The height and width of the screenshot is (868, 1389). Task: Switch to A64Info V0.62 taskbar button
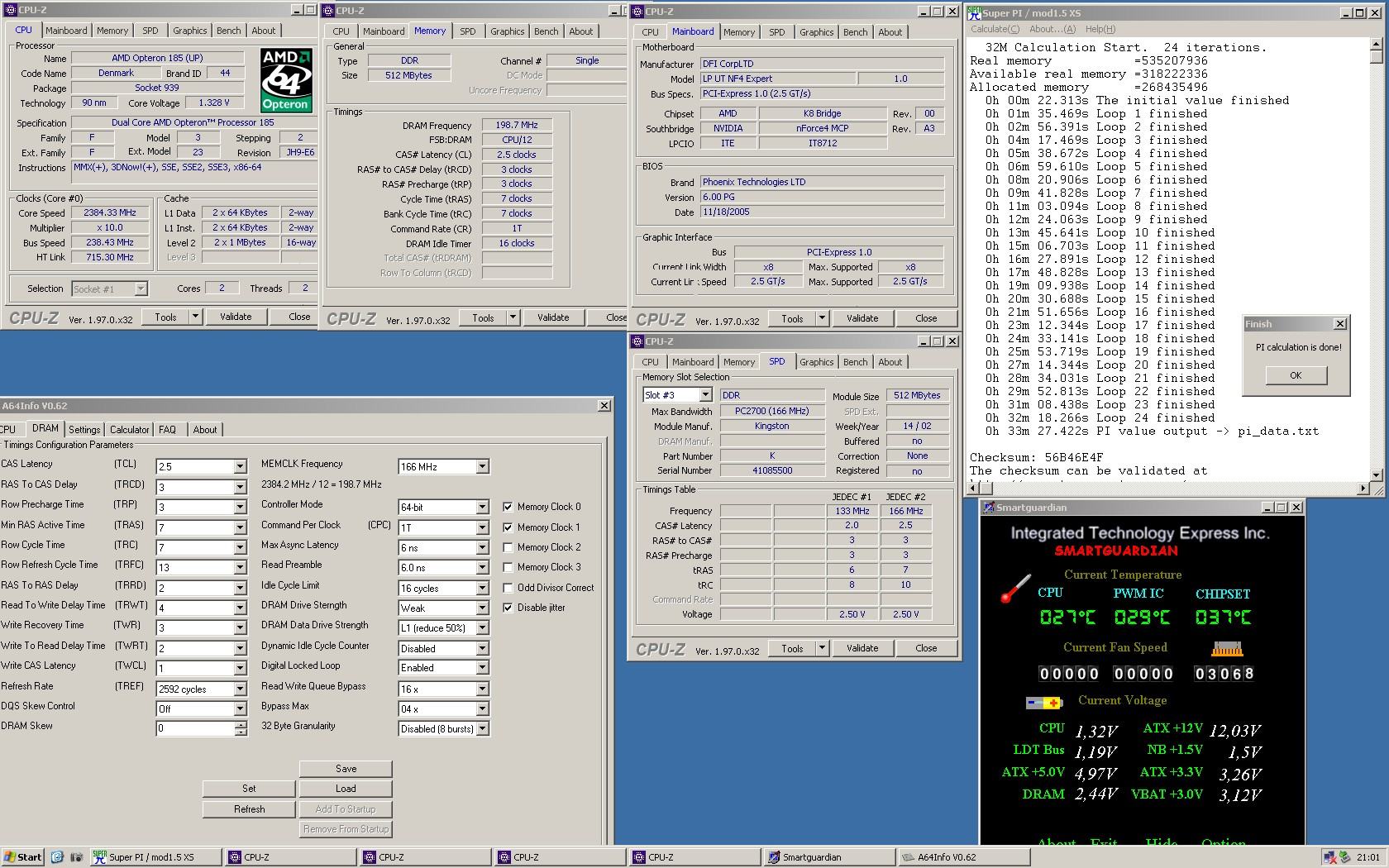[x=964, y=857]
